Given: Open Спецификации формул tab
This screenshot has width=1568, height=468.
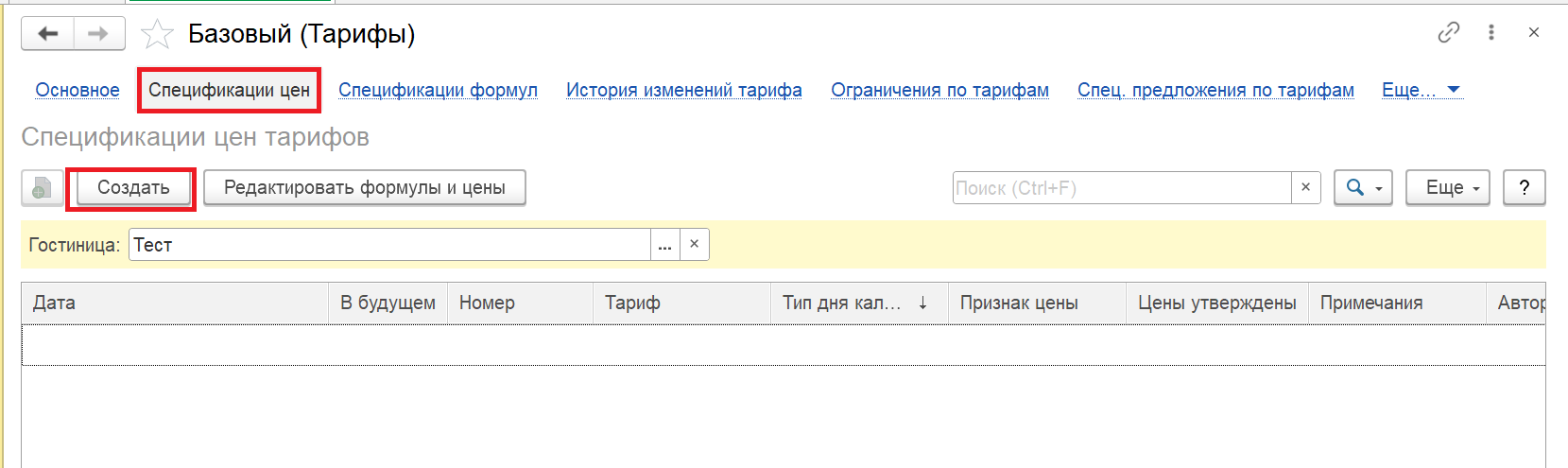Looking at the screenshot, I should point(438,90).
